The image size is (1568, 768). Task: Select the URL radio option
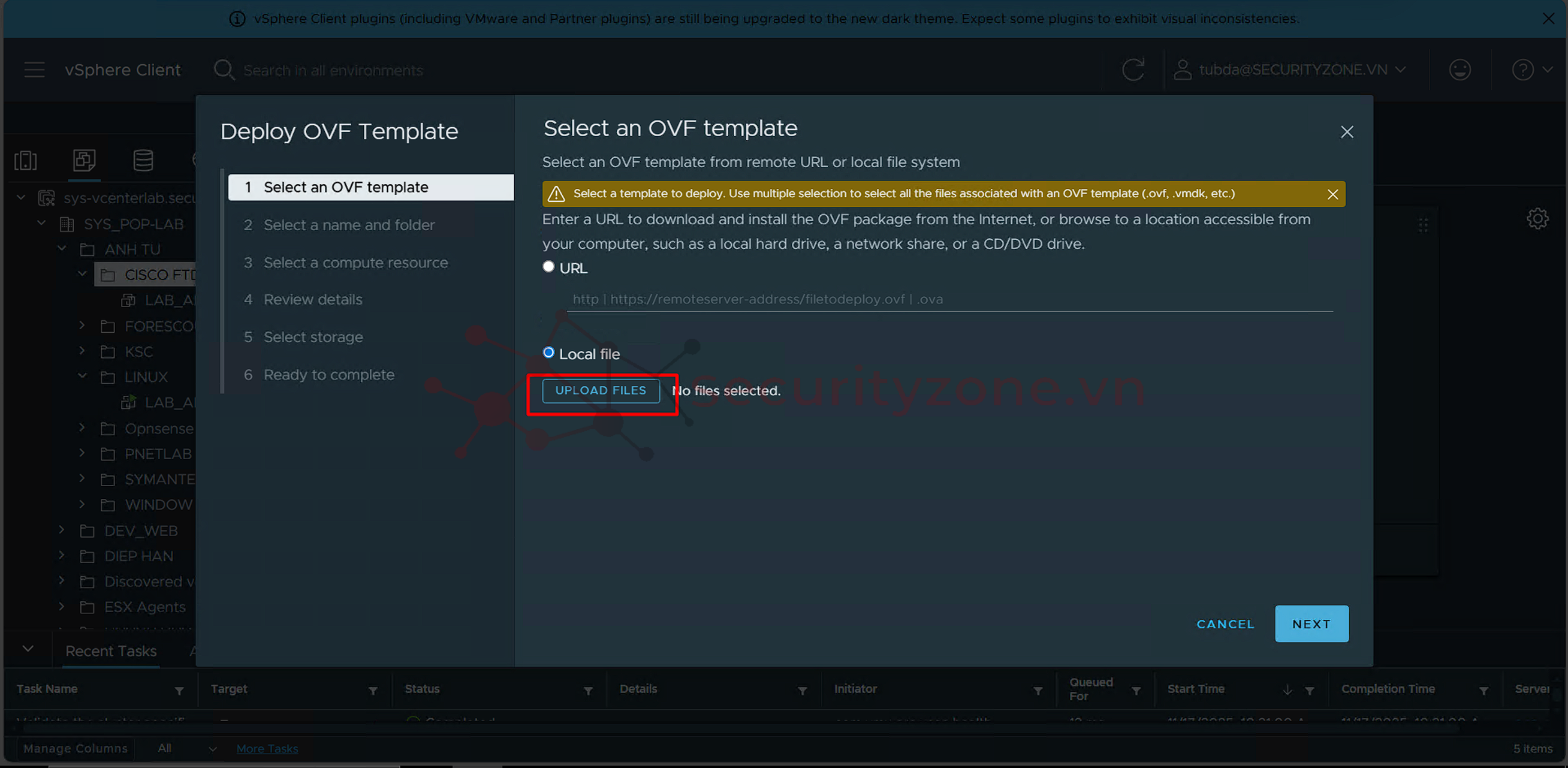tap(548, 267)
